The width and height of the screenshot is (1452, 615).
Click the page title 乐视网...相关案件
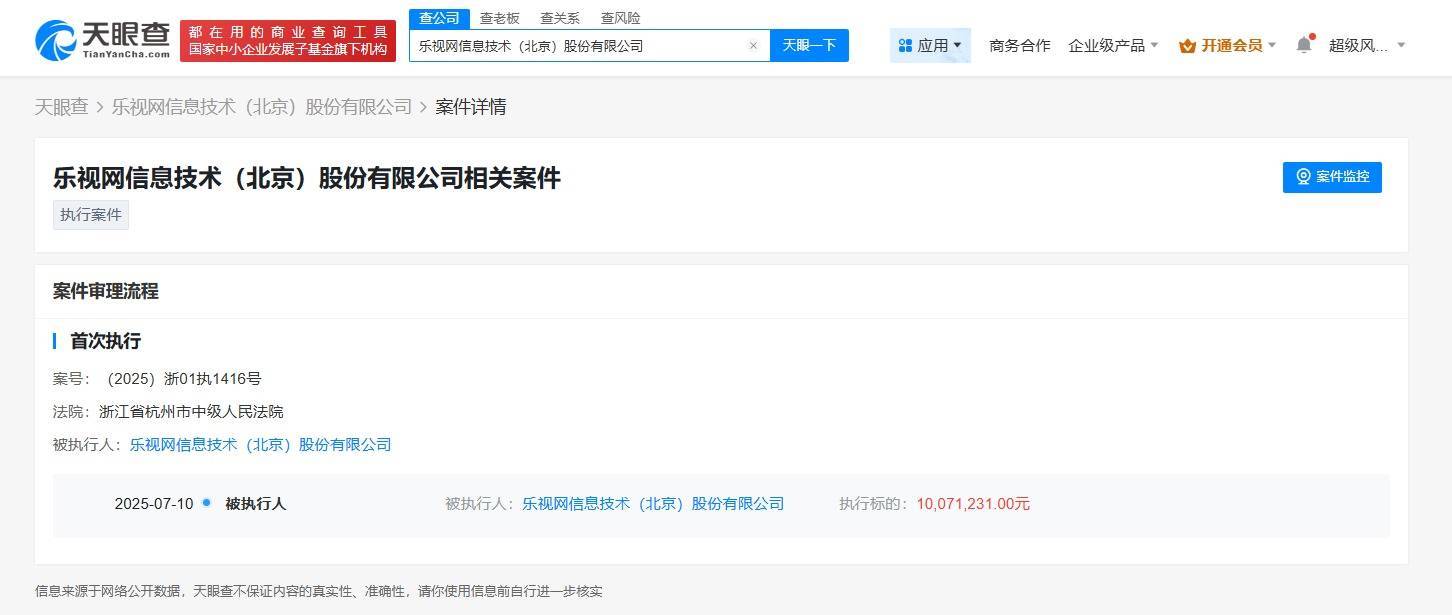pyautogui.click(x=306, y=178)
